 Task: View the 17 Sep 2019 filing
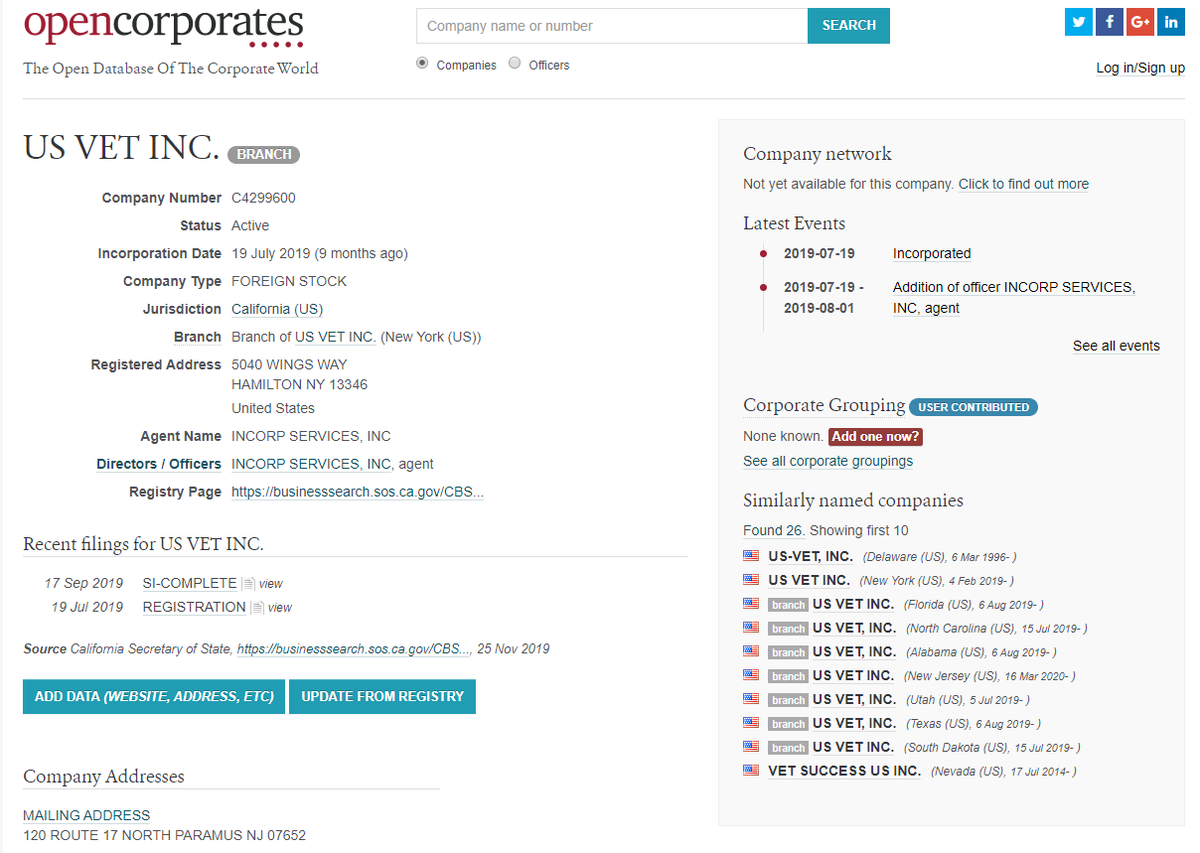click(x=271, y=584)
